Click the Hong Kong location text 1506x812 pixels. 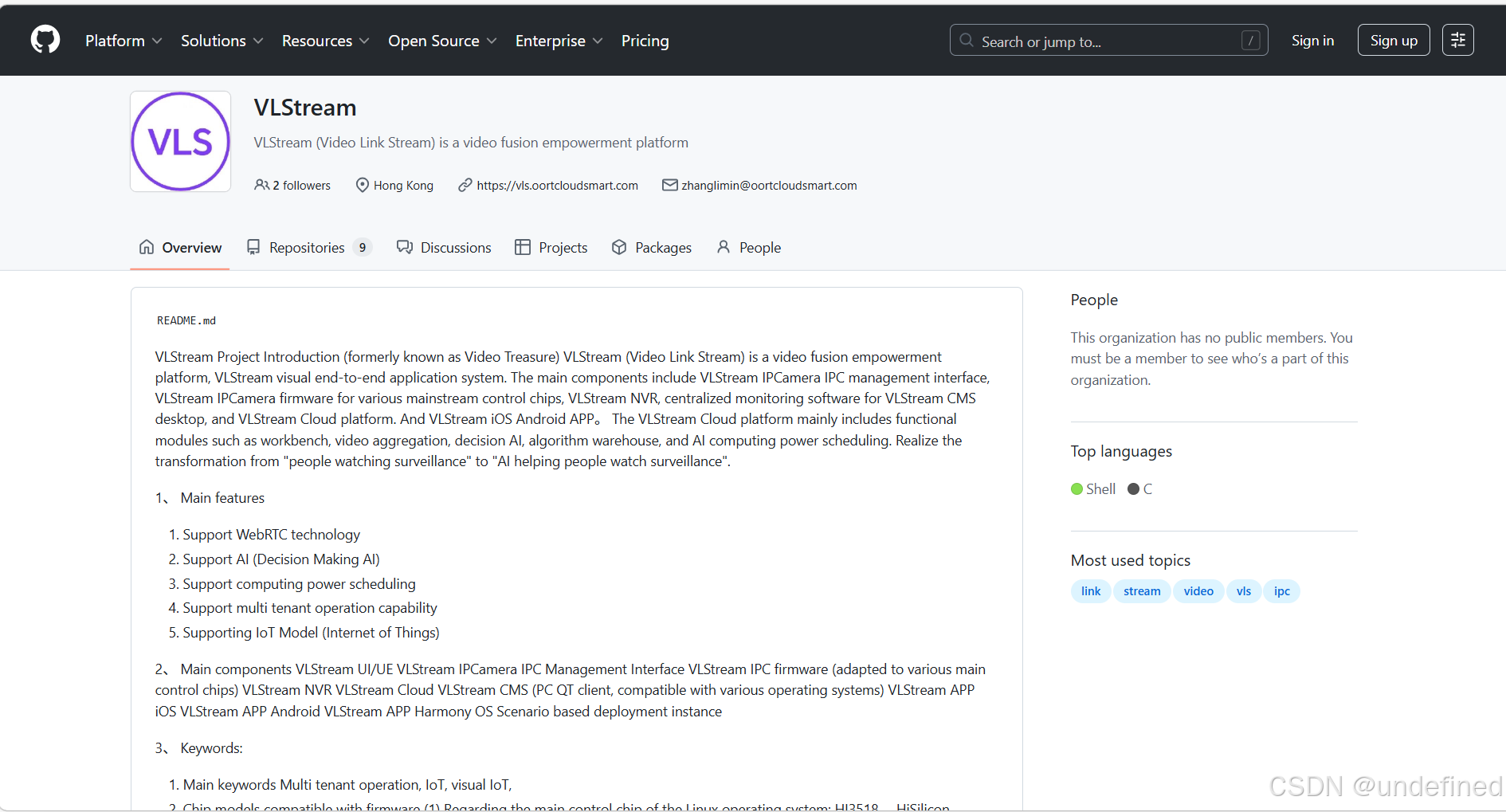click(x=403, y=185)
